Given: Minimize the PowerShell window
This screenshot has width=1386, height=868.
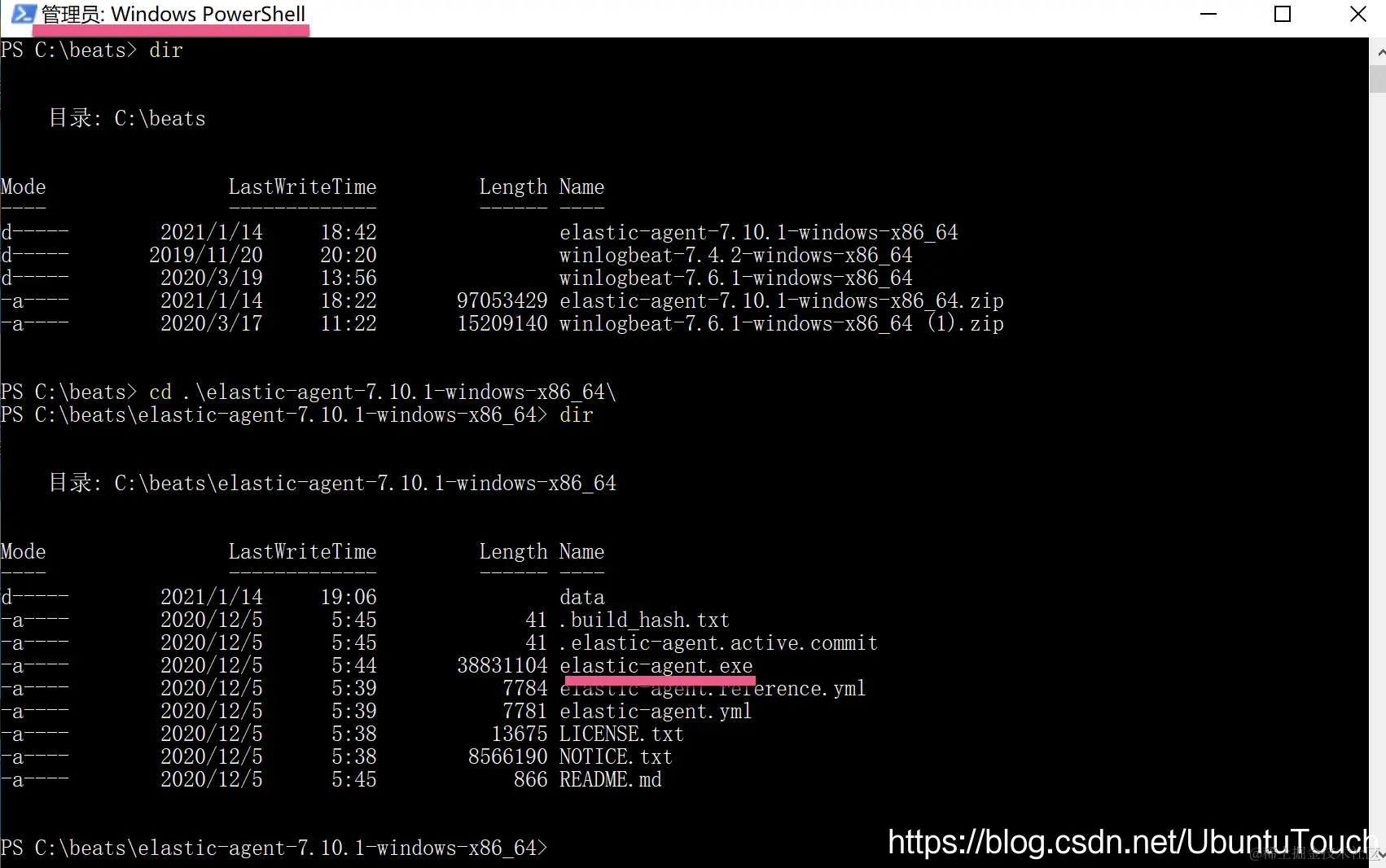Looking at the screenshot, I should pyautogui.click(x=1208, y=14).
